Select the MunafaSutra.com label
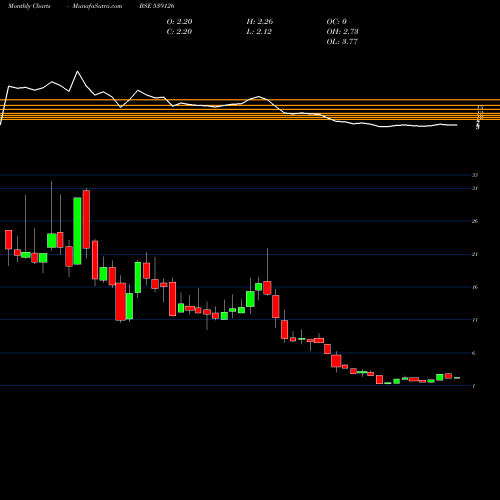The width and height of the screenshot is (500, 500). click(x=97, y=6)
